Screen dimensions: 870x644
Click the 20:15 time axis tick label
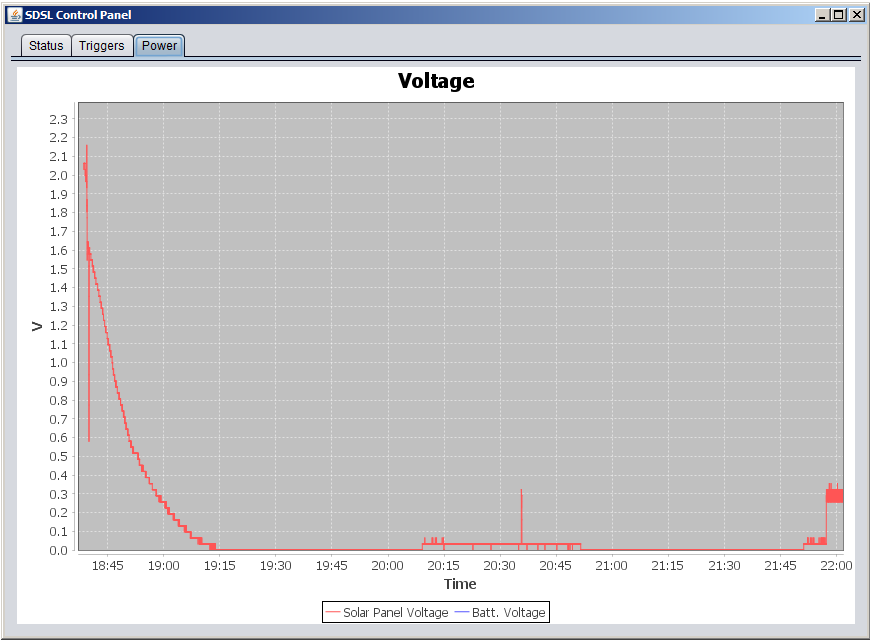click(x=444, y=566)
